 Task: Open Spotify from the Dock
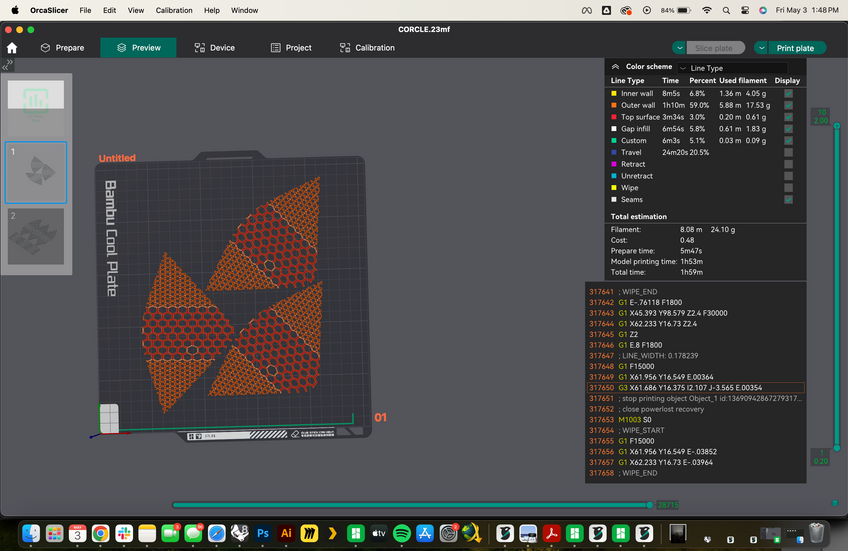click(402, 533)
